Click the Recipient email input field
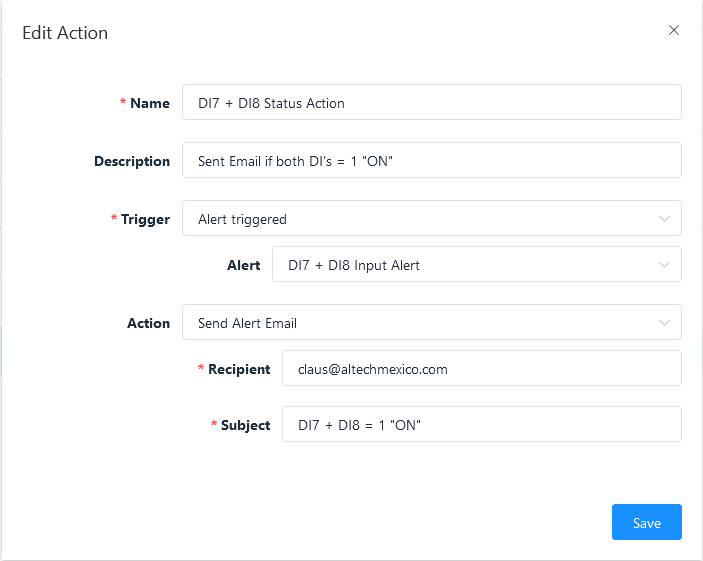This screenshot has height=561, width=703. 481,369
